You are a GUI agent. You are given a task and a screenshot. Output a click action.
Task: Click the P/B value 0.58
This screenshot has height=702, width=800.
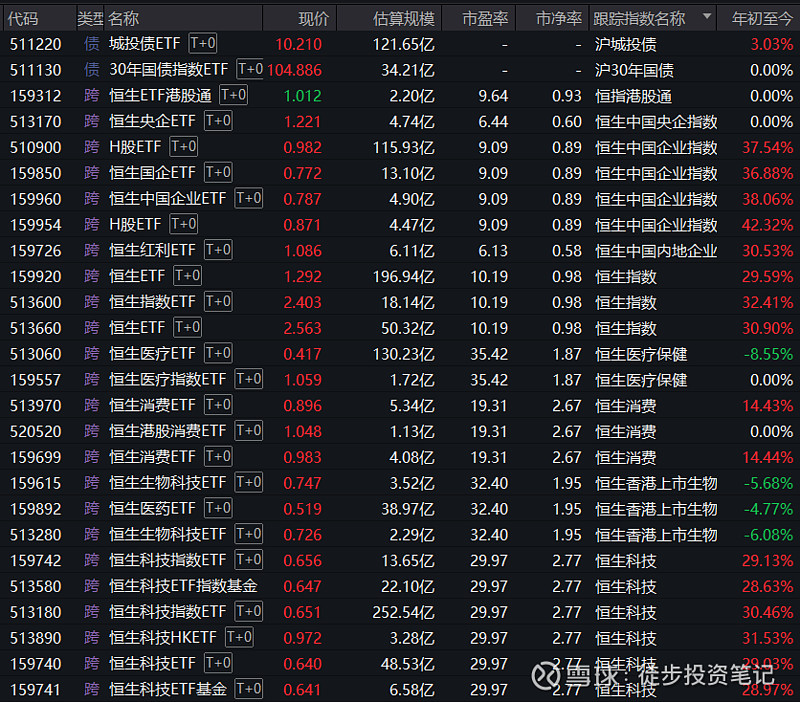[x=567, y=250]
